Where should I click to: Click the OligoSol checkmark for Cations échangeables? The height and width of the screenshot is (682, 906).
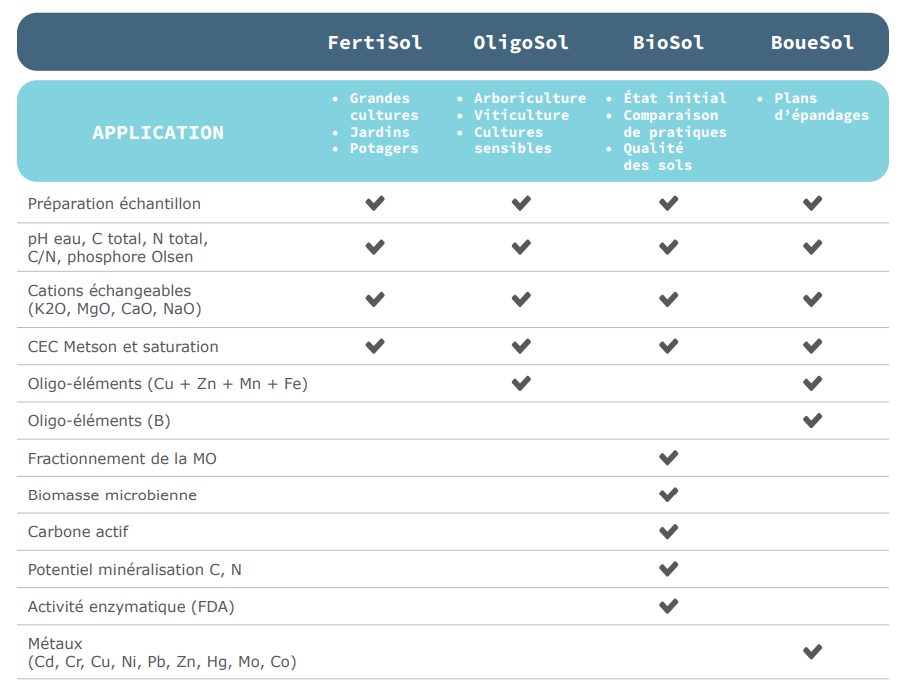521,299
